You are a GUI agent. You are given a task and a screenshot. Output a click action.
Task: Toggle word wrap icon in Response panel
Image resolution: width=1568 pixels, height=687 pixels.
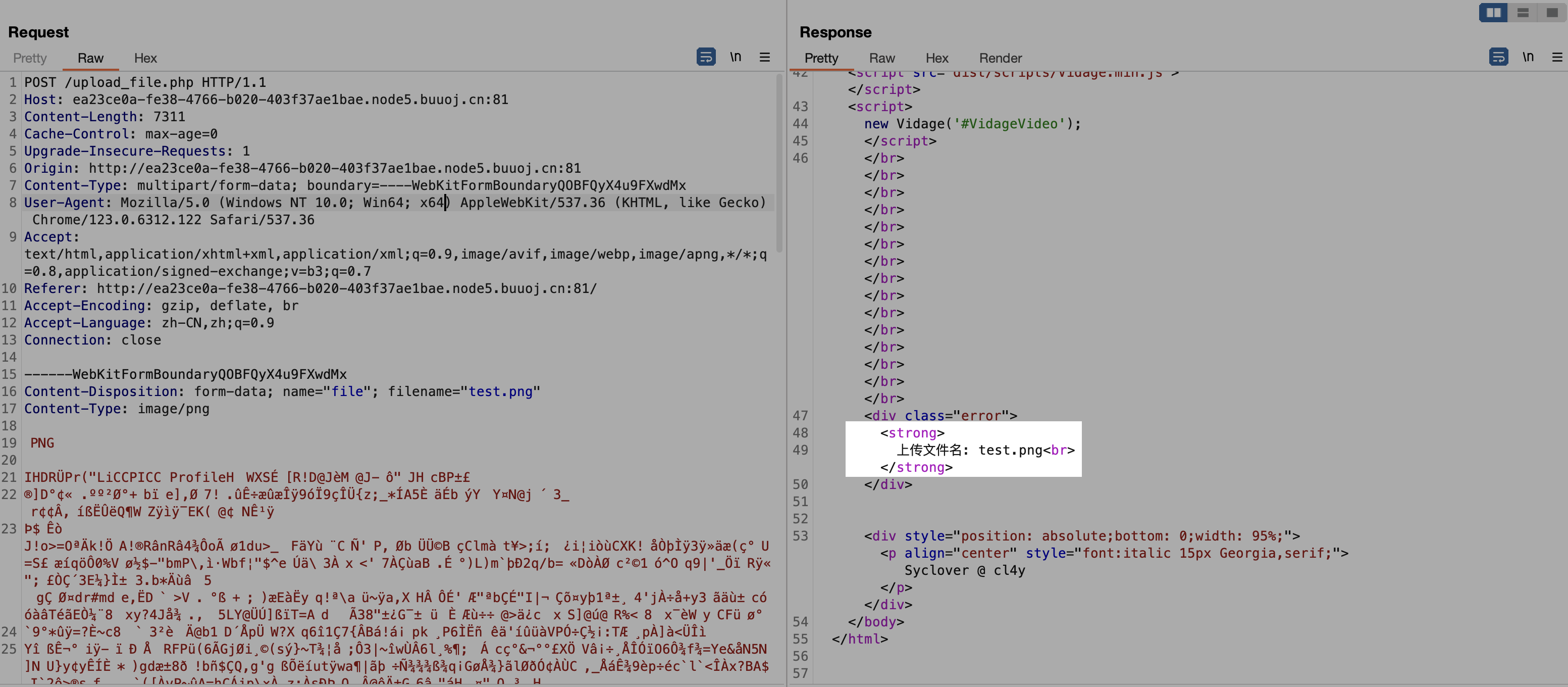pos(1499,57)
